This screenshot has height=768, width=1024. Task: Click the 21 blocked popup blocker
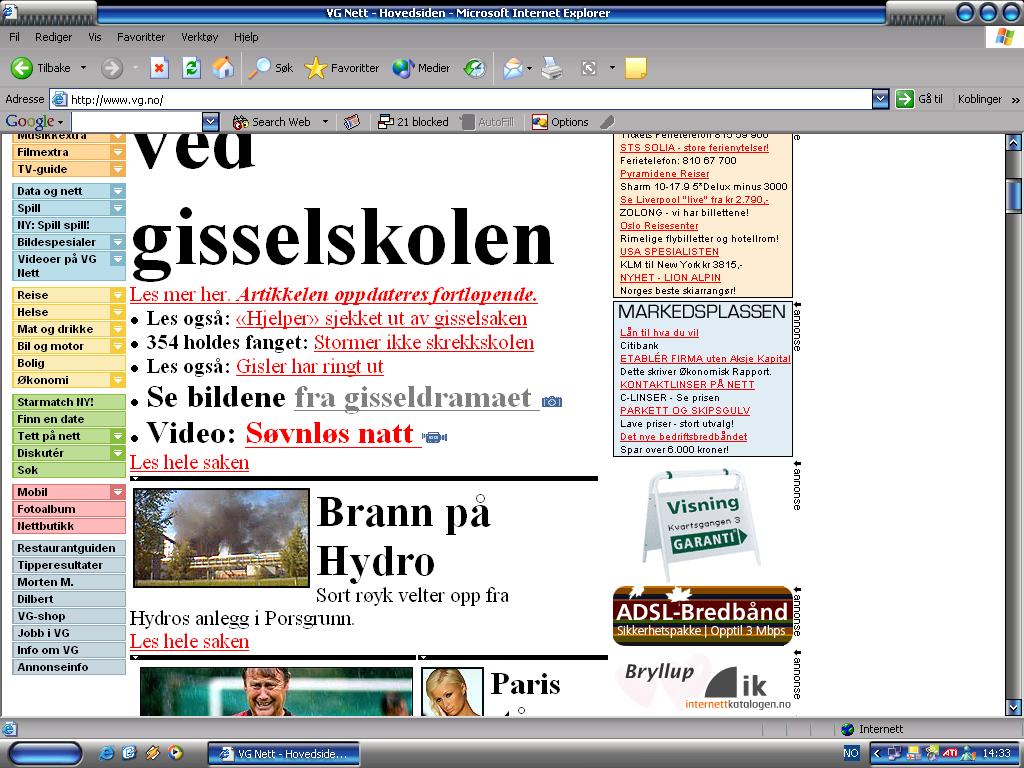tap(413, 122)
